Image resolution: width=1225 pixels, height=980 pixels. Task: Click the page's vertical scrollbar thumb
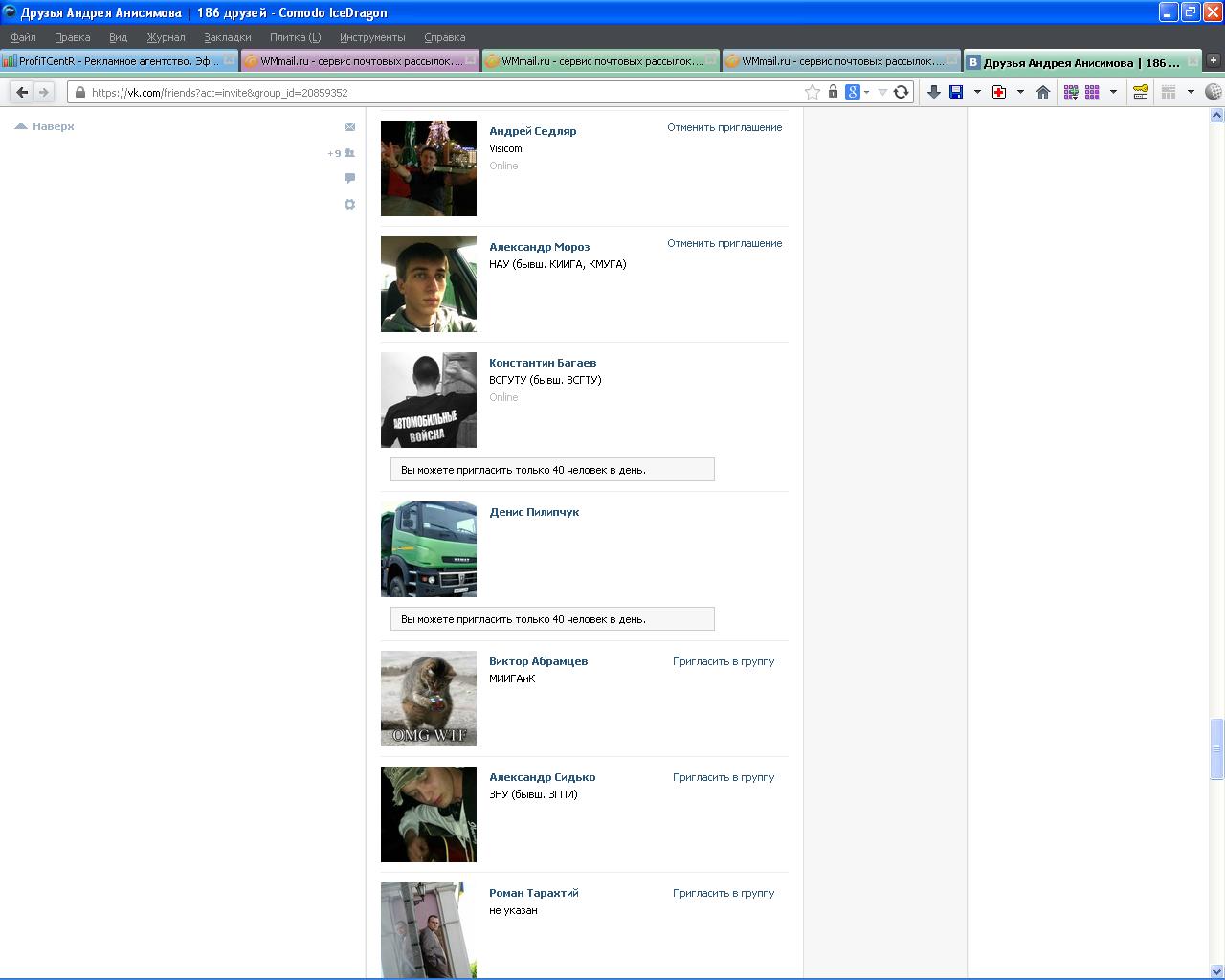coord(1216,748)
